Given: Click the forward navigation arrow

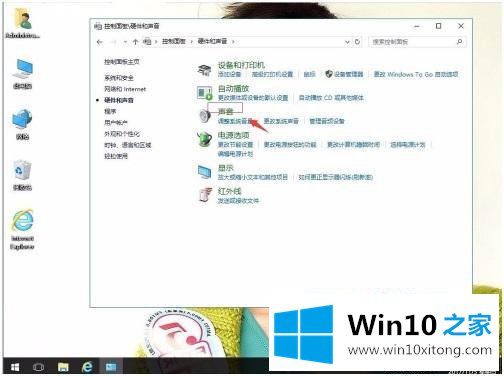Looking at the screenshot, I should coord(114,42).
